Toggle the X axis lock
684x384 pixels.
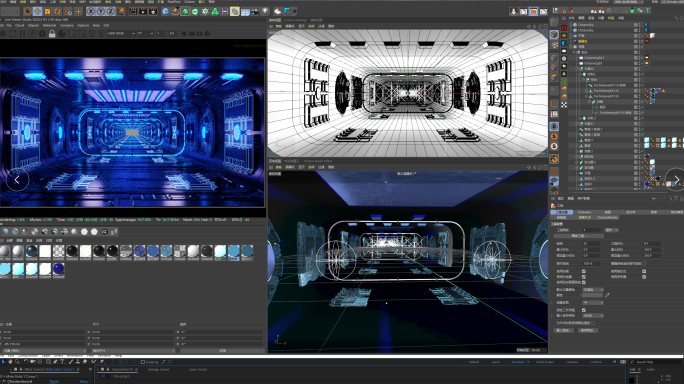[91, 12]
